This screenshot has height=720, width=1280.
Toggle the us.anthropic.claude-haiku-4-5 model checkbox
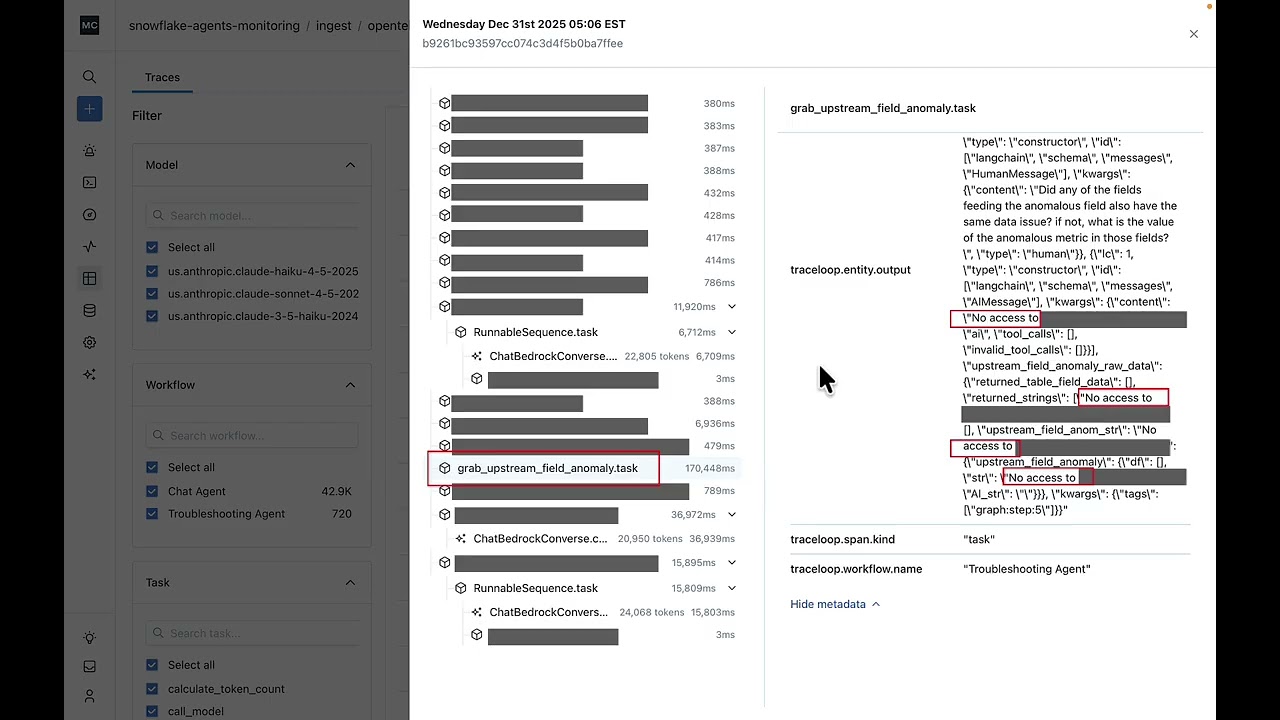tap(152, 271)
